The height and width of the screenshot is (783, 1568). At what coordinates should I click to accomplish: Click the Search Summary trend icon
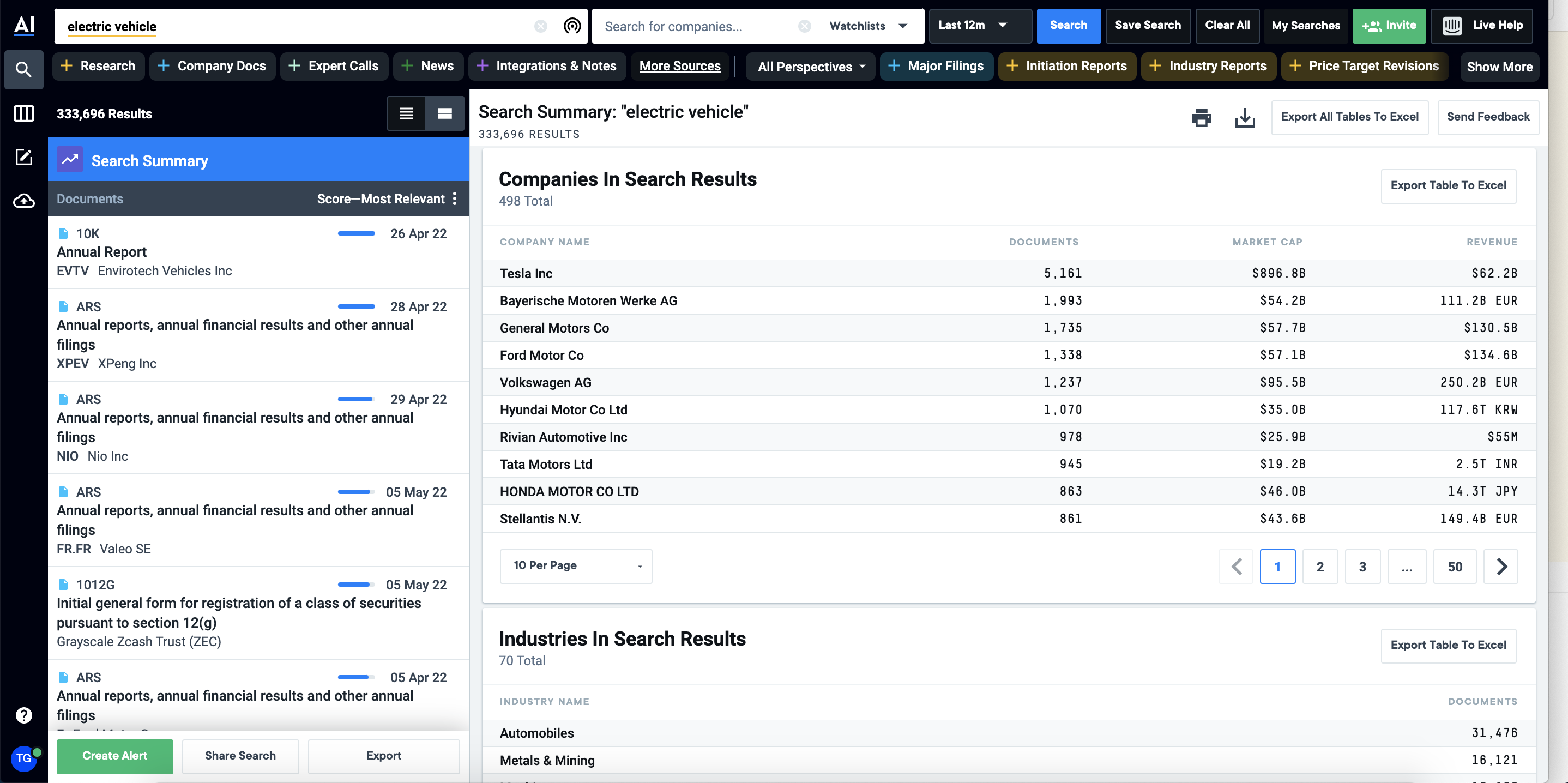(x=70, y=160)
